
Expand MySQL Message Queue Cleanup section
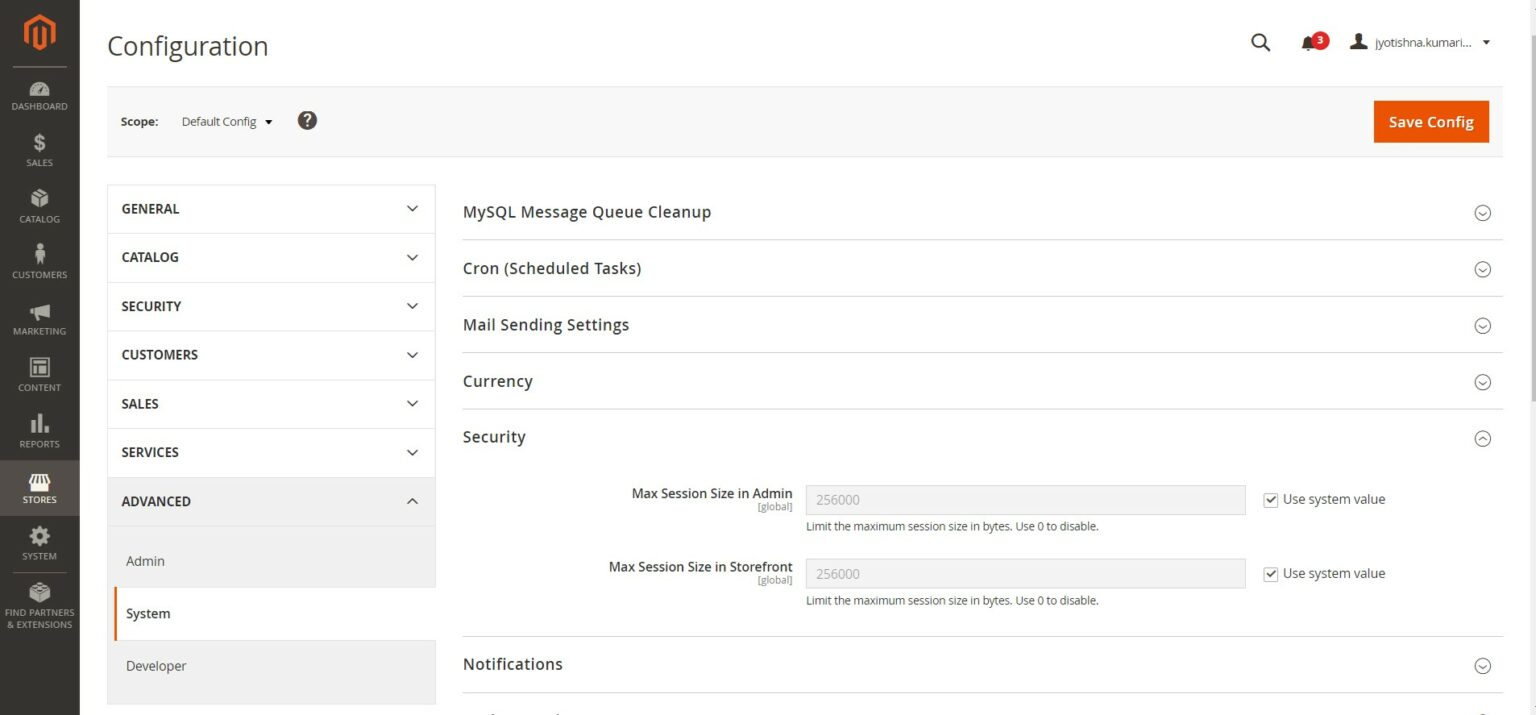[982, 212]
